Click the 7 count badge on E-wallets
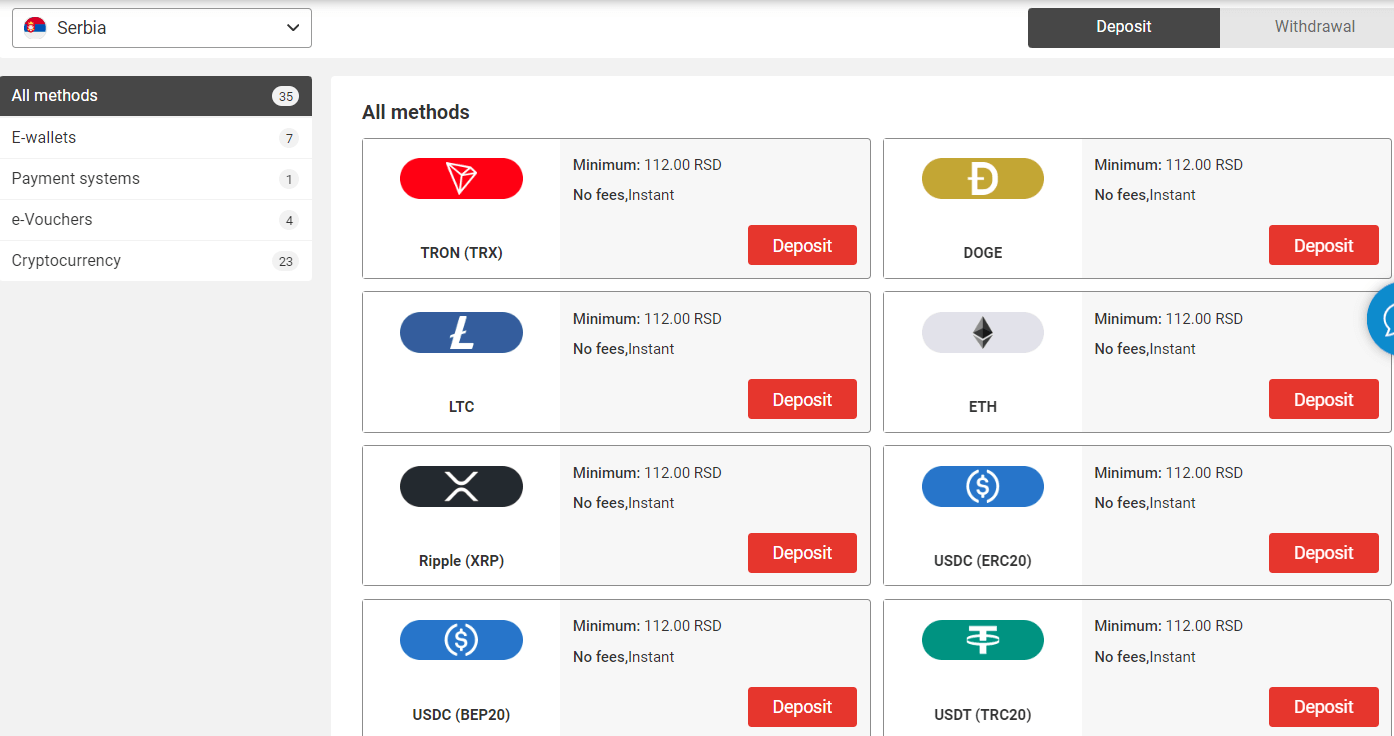1394x736 pixels. (x=289, y=138)
